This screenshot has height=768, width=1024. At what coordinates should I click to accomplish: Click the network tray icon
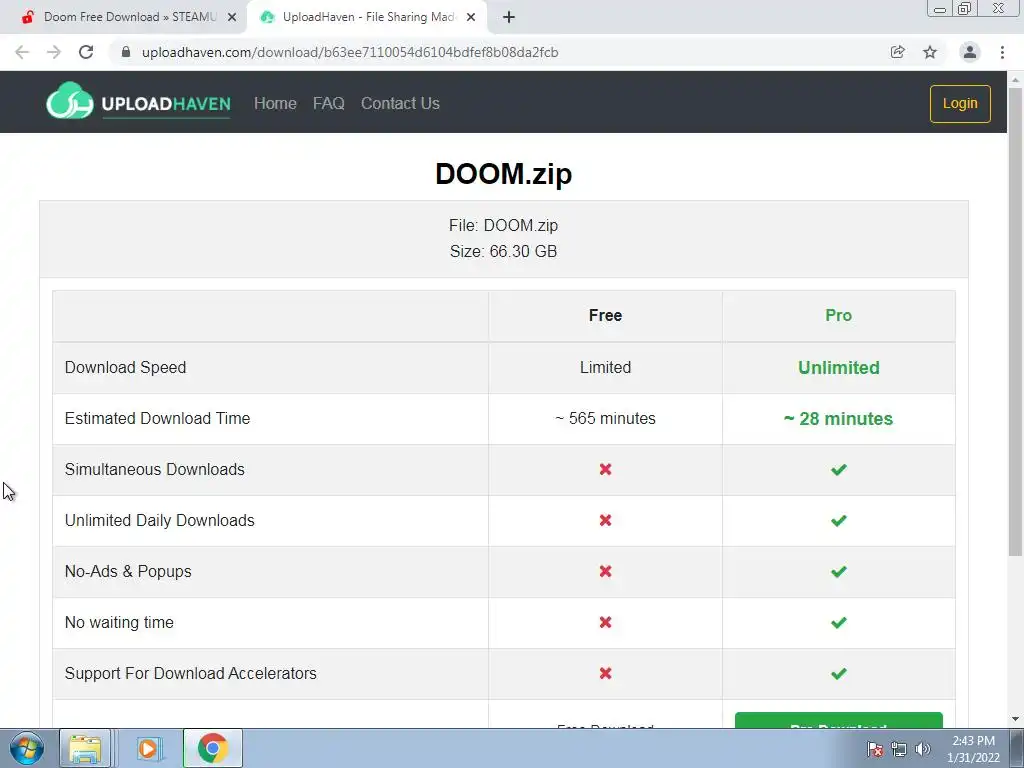(x=899, y=749)
